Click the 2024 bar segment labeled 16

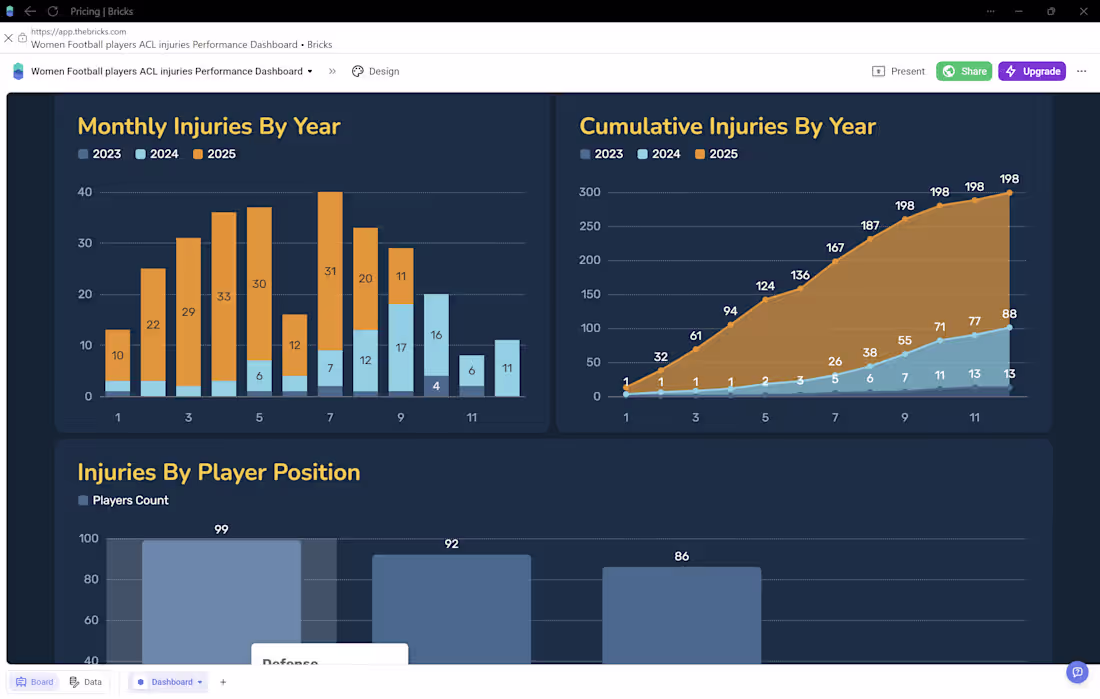(436, 335)
